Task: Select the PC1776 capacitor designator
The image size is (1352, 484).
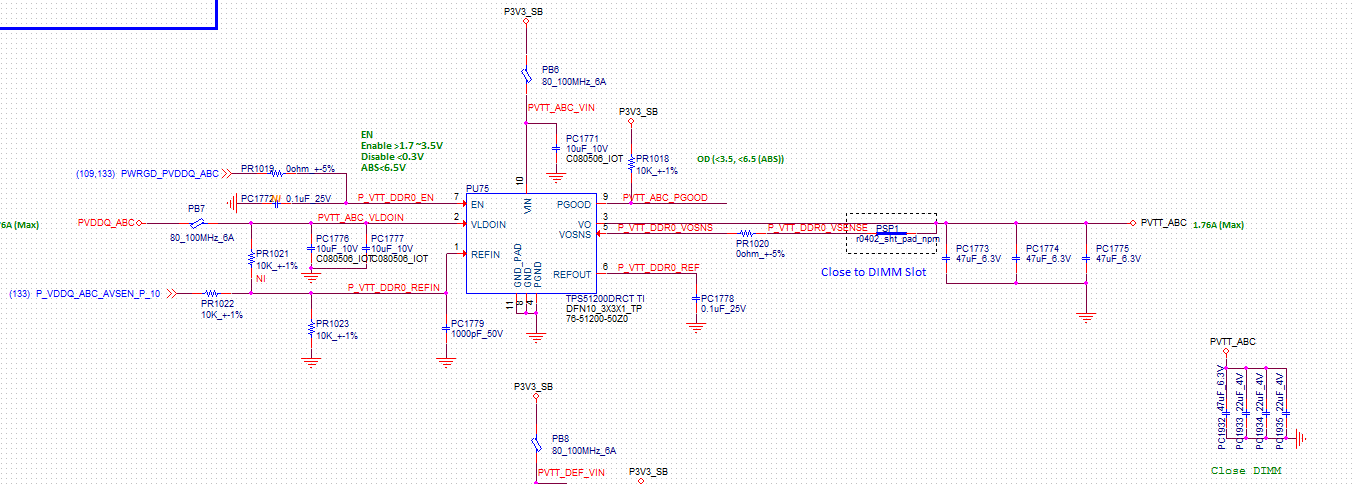Action: pos(332,238)
